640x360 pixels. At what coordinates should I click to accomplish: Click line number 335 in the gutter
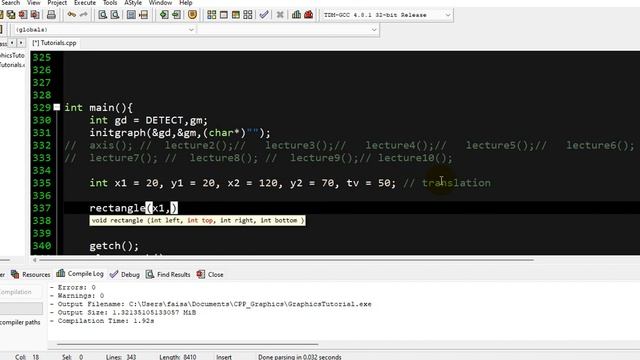click(x=42, y=183)
